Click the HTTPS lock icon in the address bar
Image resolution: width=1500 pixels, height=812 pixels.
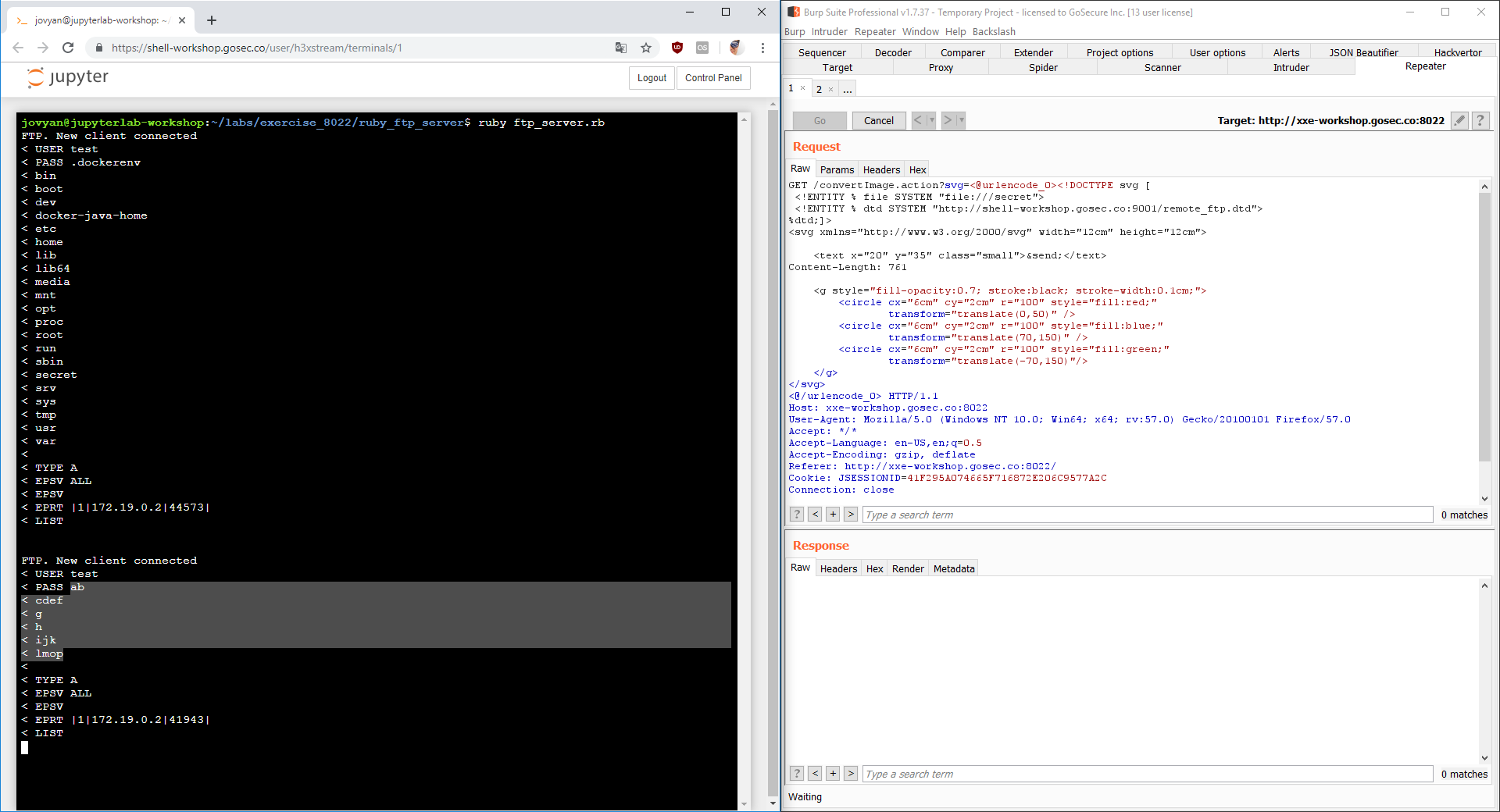(x=98, y=48)
